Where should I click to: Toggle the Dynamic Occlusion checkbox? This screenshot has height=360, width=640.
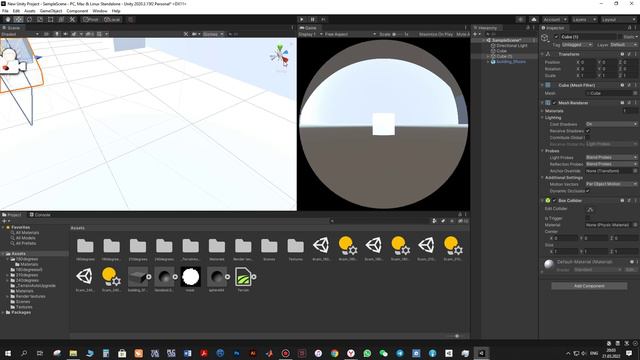tap(588, 191)
